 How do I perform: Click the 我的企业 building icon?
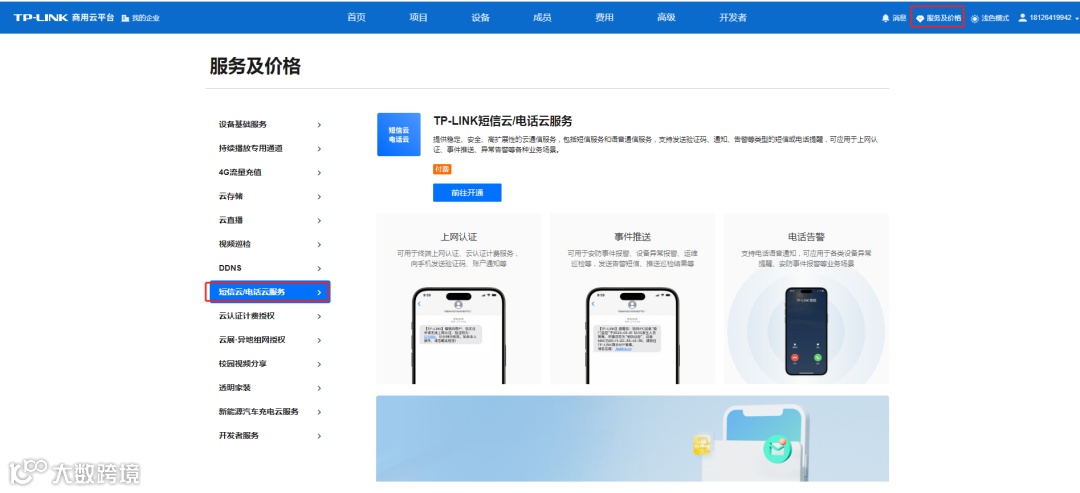(125, 18)
